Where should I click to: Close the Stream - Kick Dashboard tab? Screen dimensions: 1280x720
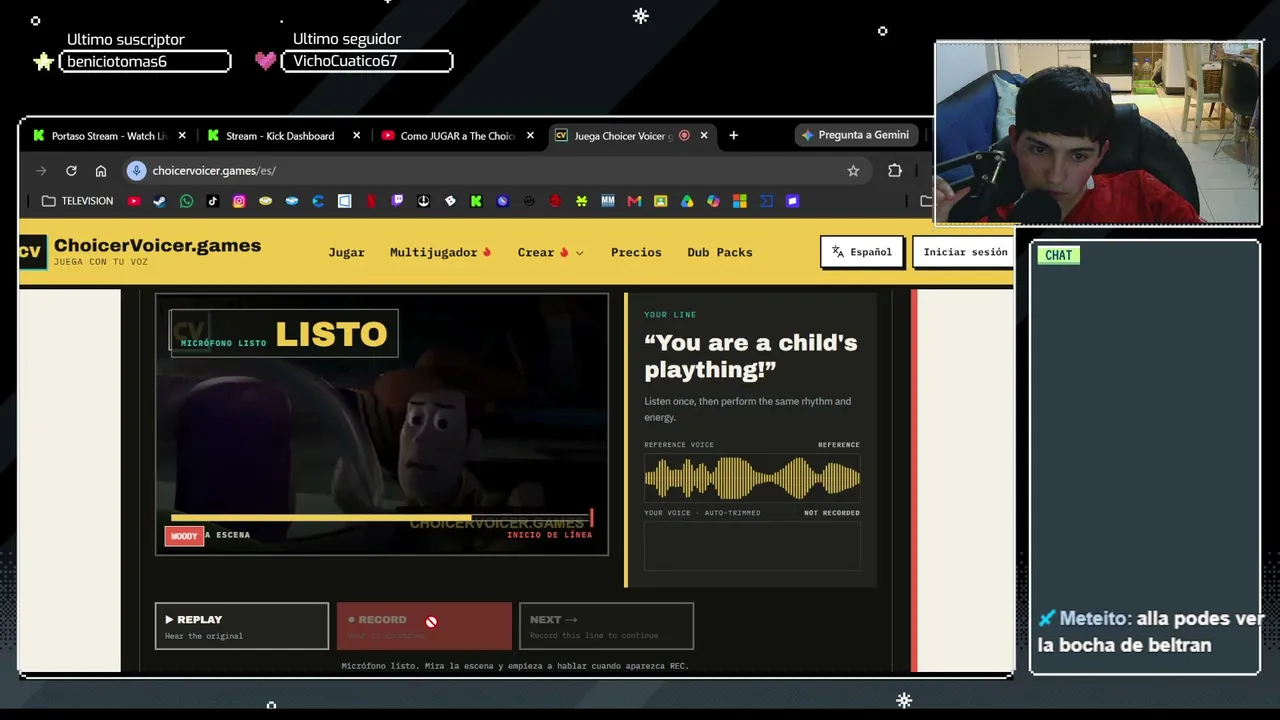[357, 135]
